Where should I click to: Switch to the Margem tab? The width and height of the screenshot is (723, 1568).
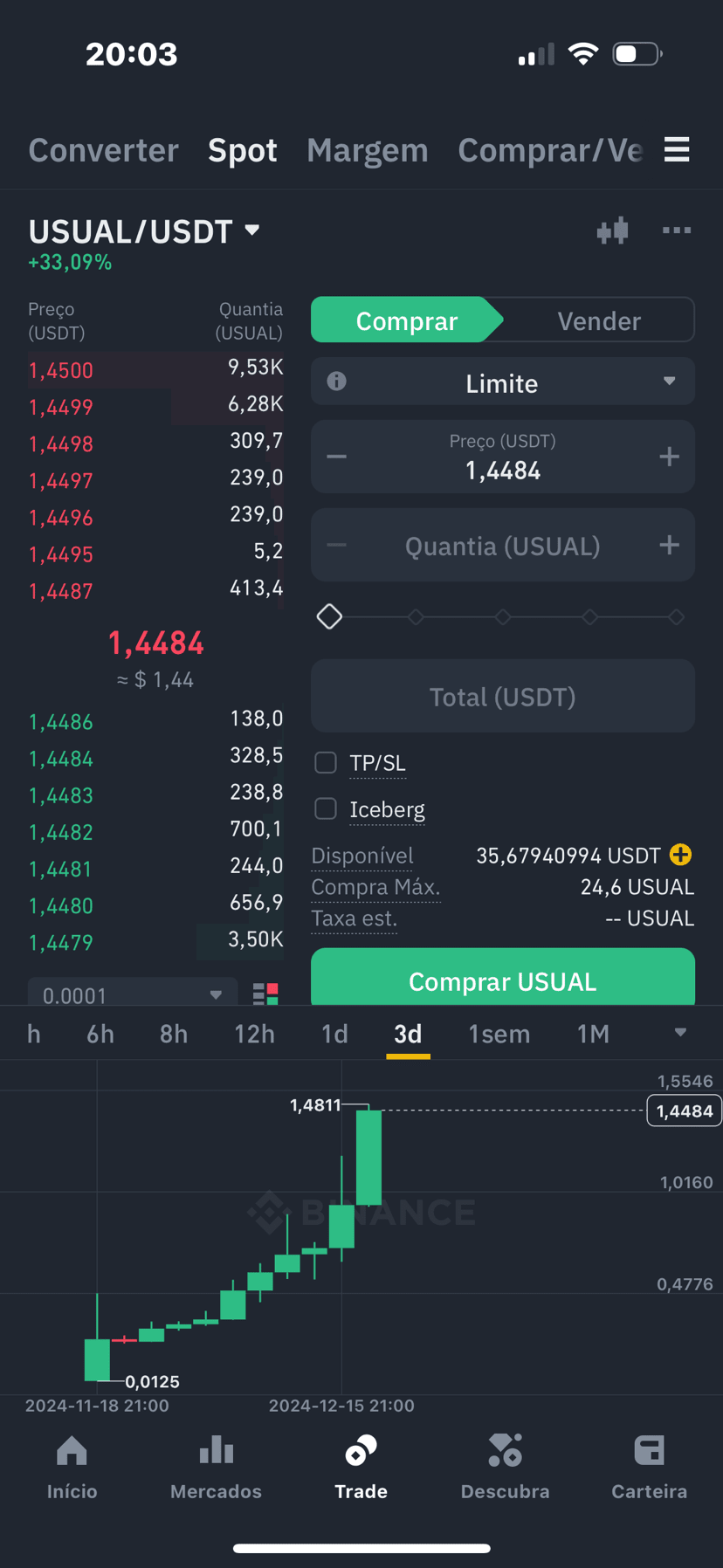[x=368, y=150]
